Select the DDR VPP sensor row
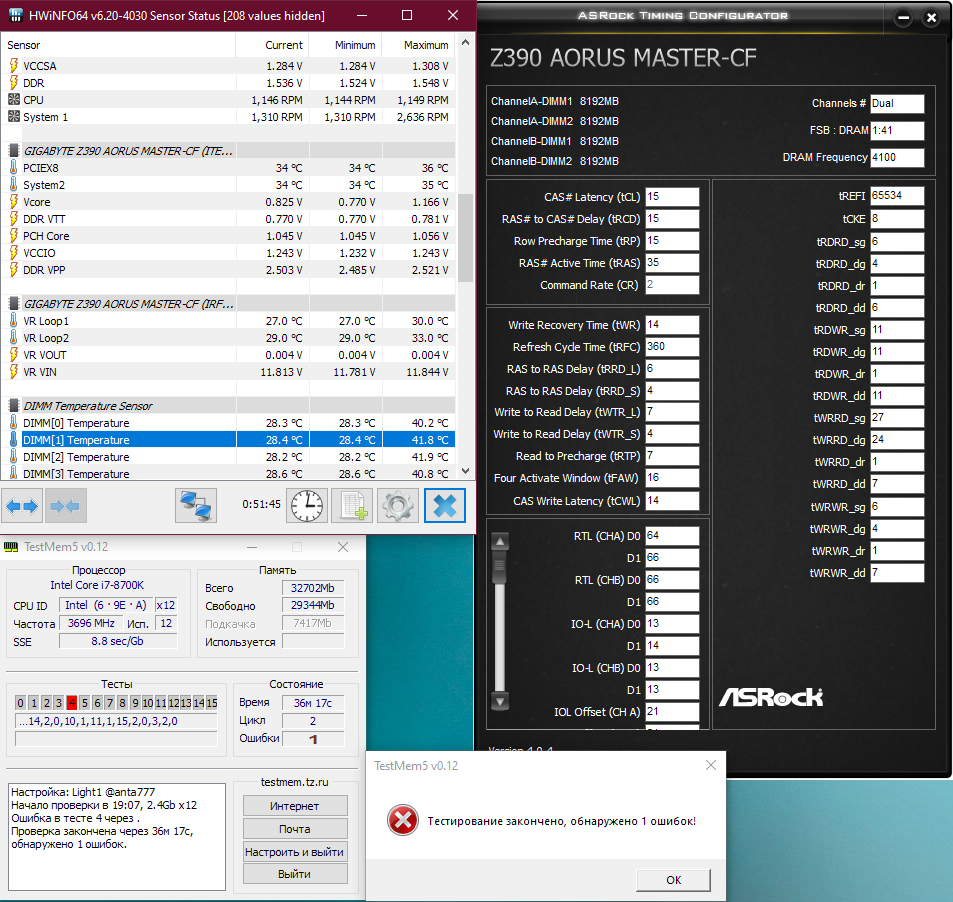The width and height of the screenshot is (953, 902). [228, 269]
